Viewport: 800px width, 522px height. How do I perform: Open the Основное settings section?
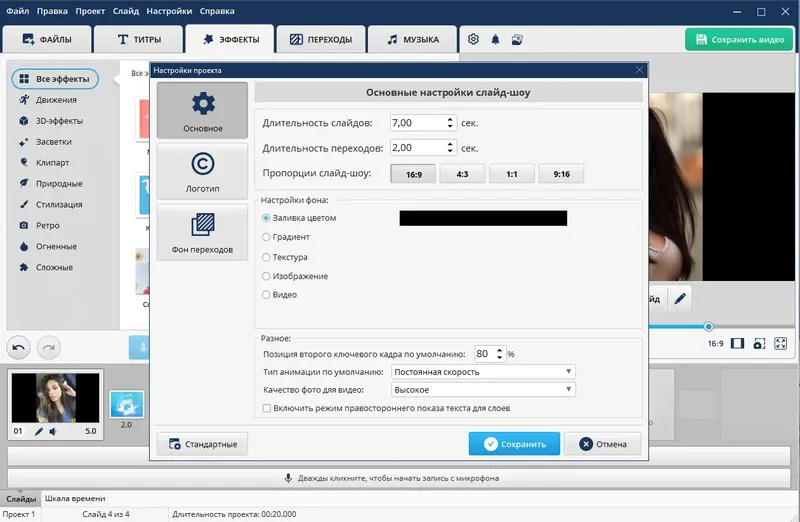[x=203, y=111]
